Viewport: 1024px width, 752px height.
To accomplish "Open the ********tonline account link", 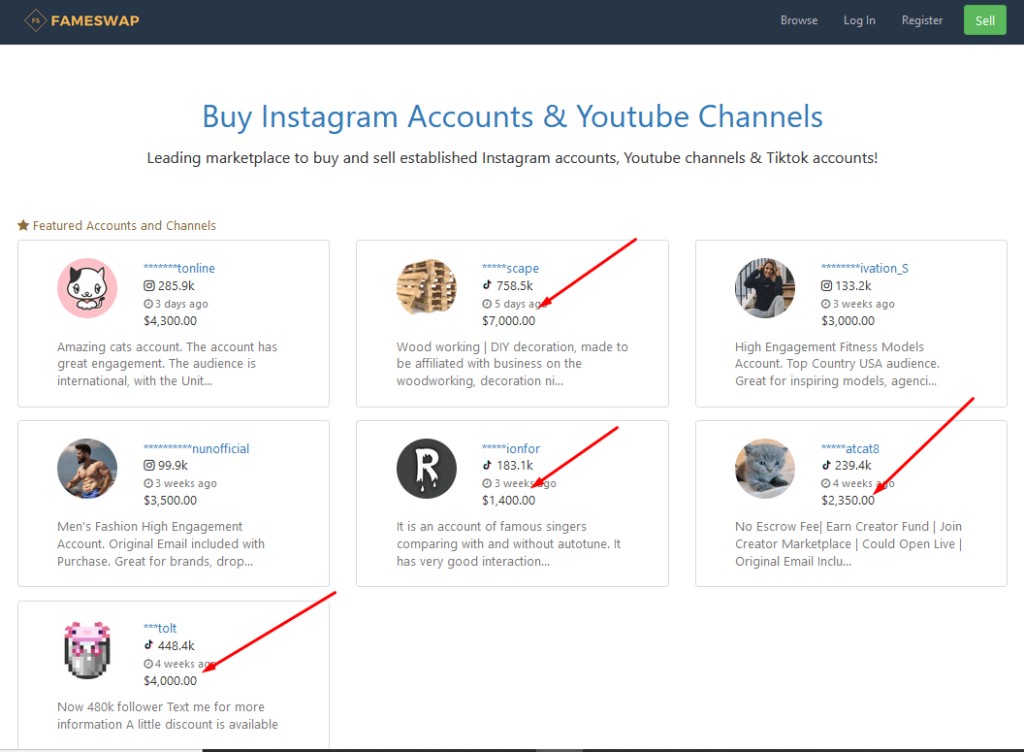I will tap(179, 268).
